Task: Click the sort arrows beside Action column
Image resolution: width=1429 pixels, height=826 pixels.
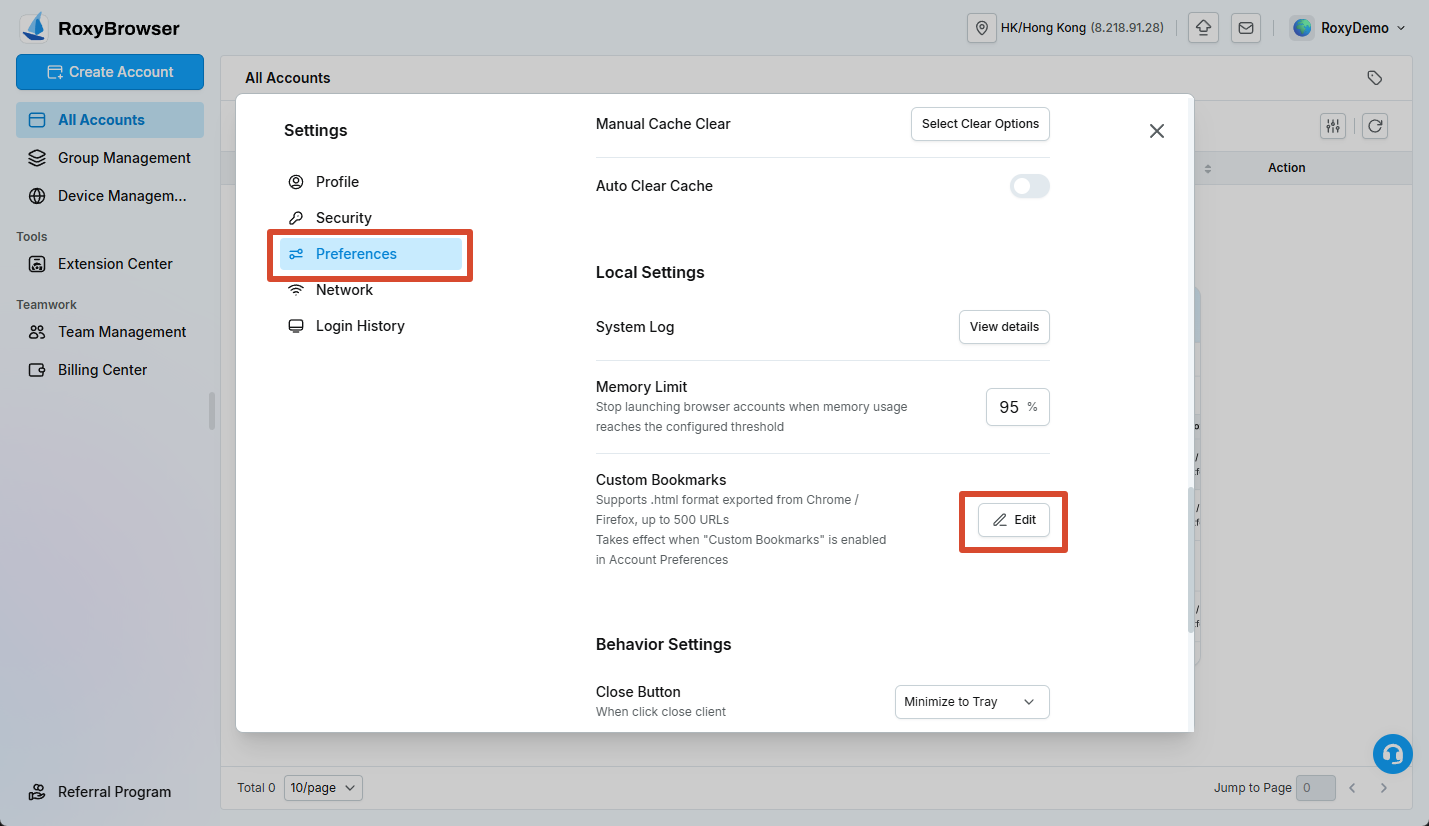Action: (x=1207, y=168)
